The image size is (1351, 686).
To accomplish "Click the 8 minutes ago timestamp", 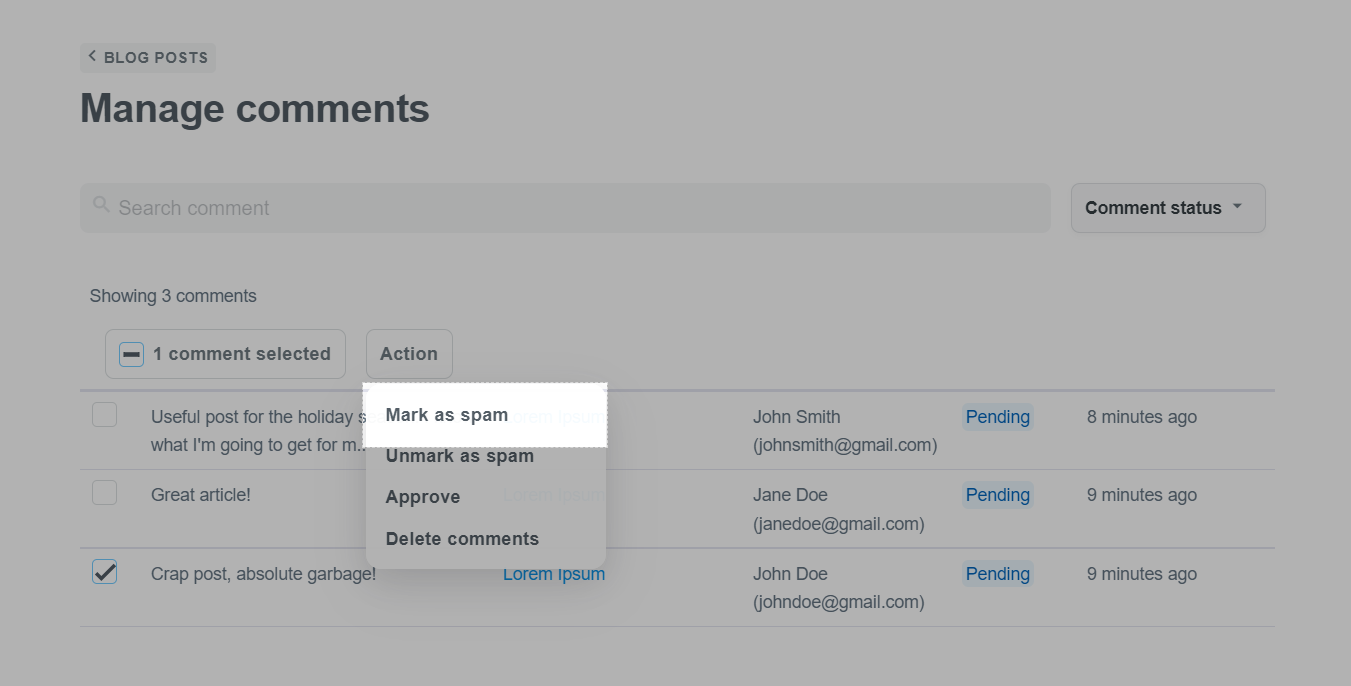I will [x=1142, y=417].
